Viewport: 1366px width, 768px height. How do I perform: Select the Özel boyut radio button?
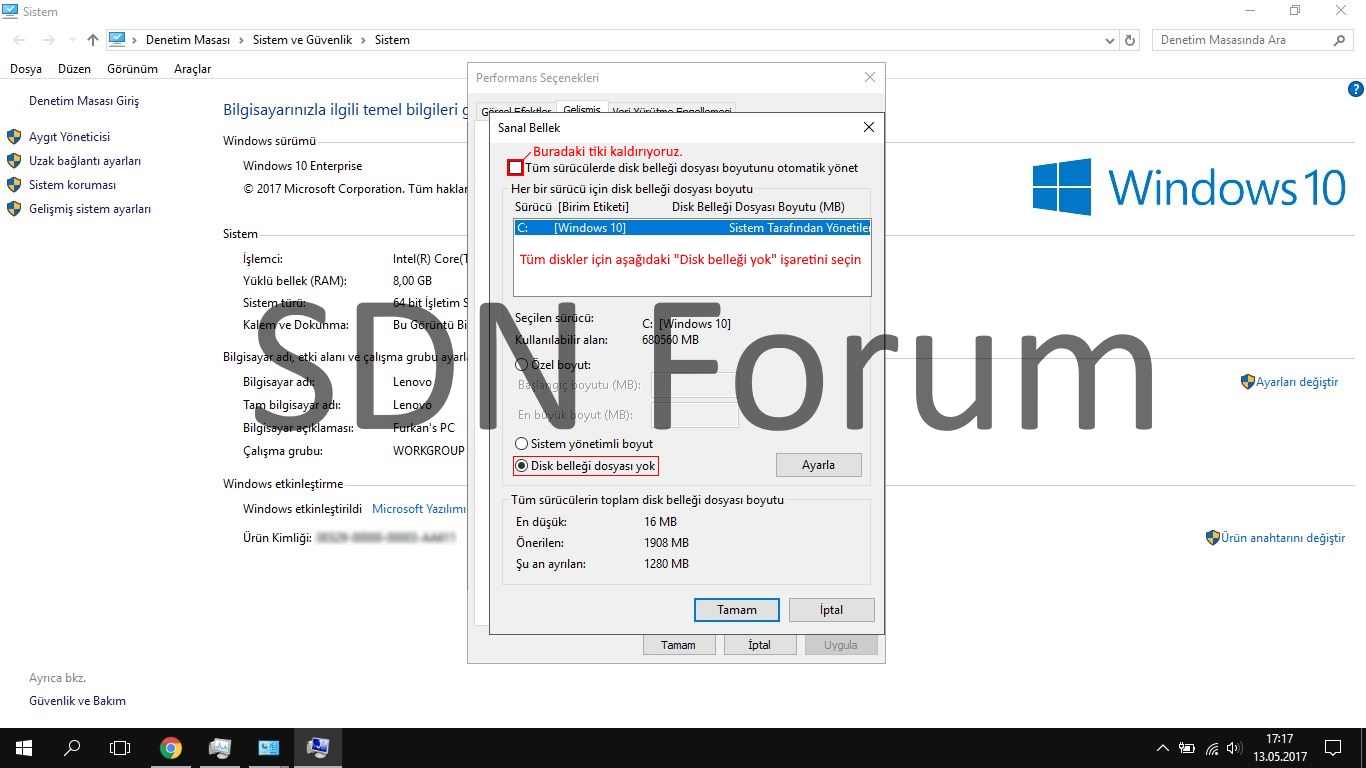click(x=521, y=365)
